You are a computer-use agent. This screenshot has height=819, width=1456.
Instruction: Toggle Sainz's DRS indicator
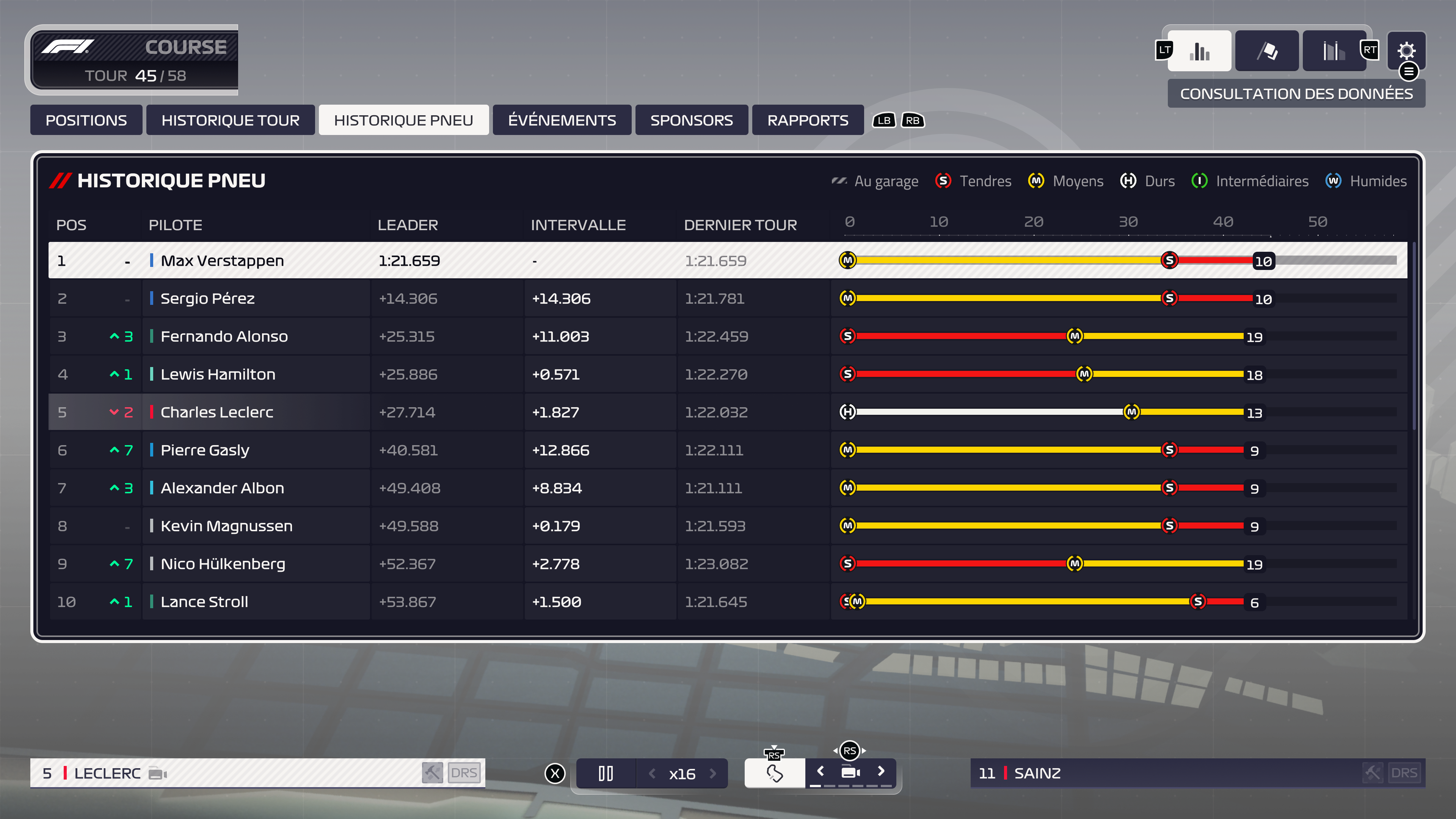tap(1404, 773)
